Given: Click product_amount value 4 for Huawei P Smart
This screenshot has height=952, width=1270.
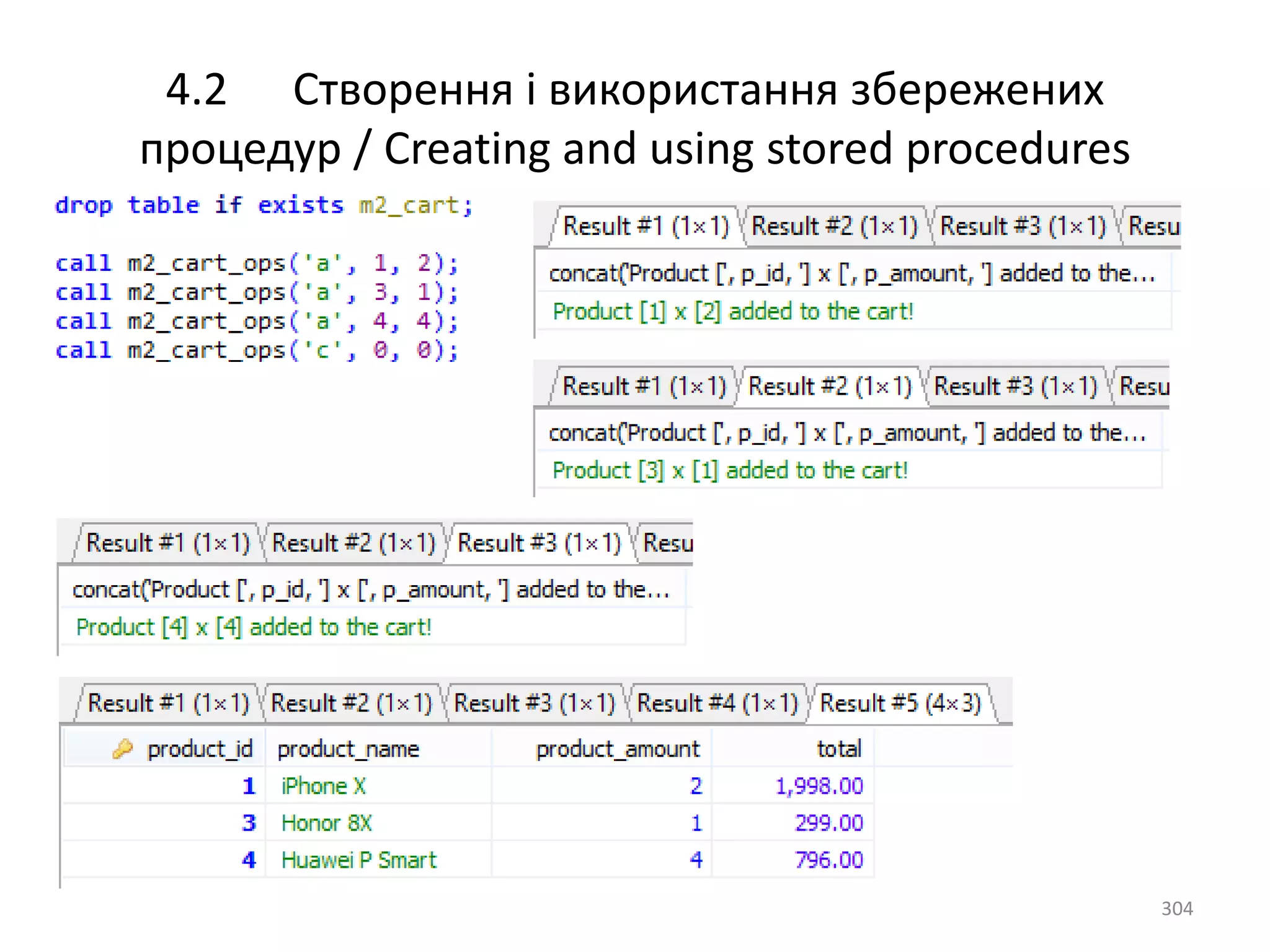Looking at the screenshot, I should click(x=696, y=860).
